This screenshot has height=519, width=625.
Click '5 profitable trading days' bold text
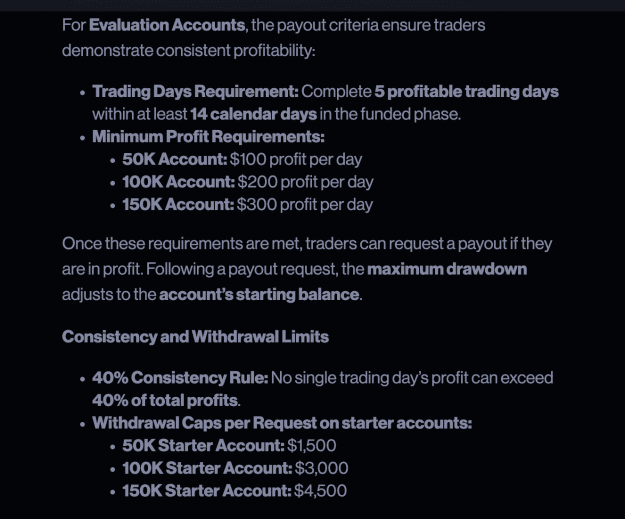466,91
